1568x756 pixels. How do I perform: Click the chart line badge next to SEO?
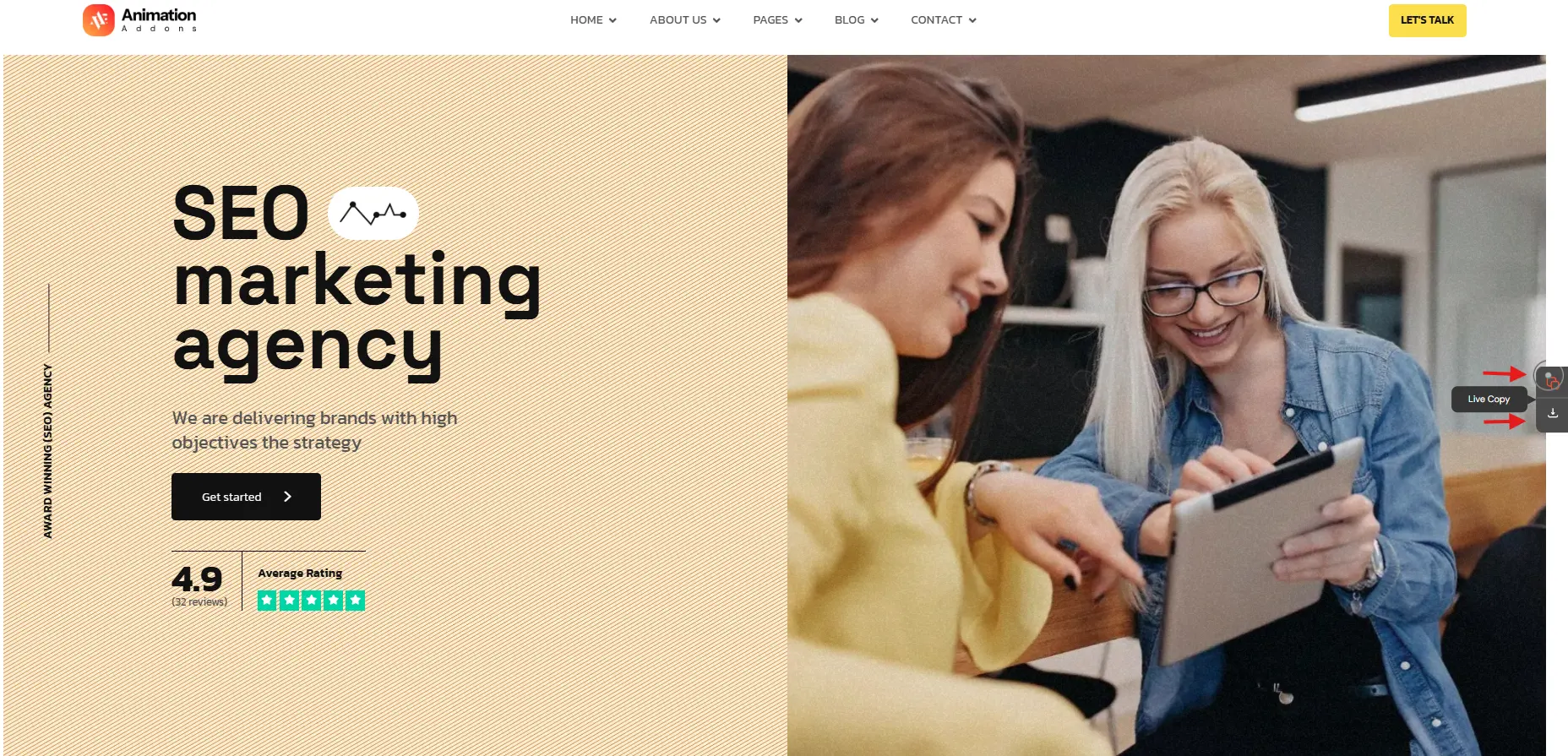point(373,213)
